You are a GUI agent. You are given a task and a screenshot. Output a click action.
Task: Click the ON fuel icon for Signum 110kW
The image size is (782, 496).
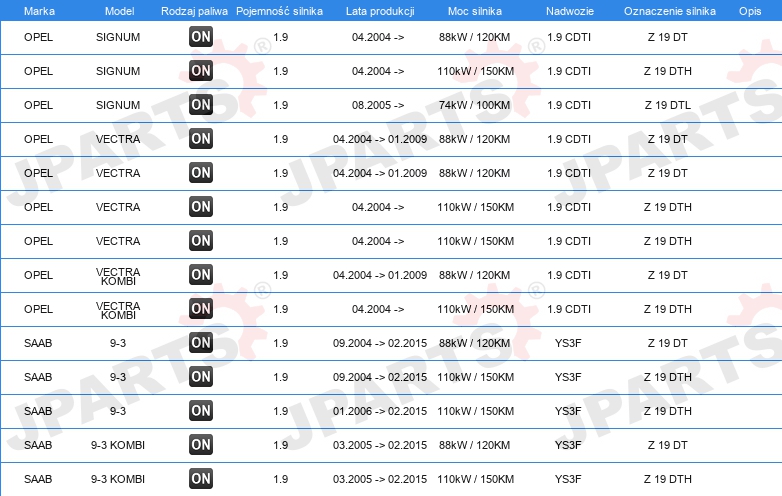tap(201, 71)
